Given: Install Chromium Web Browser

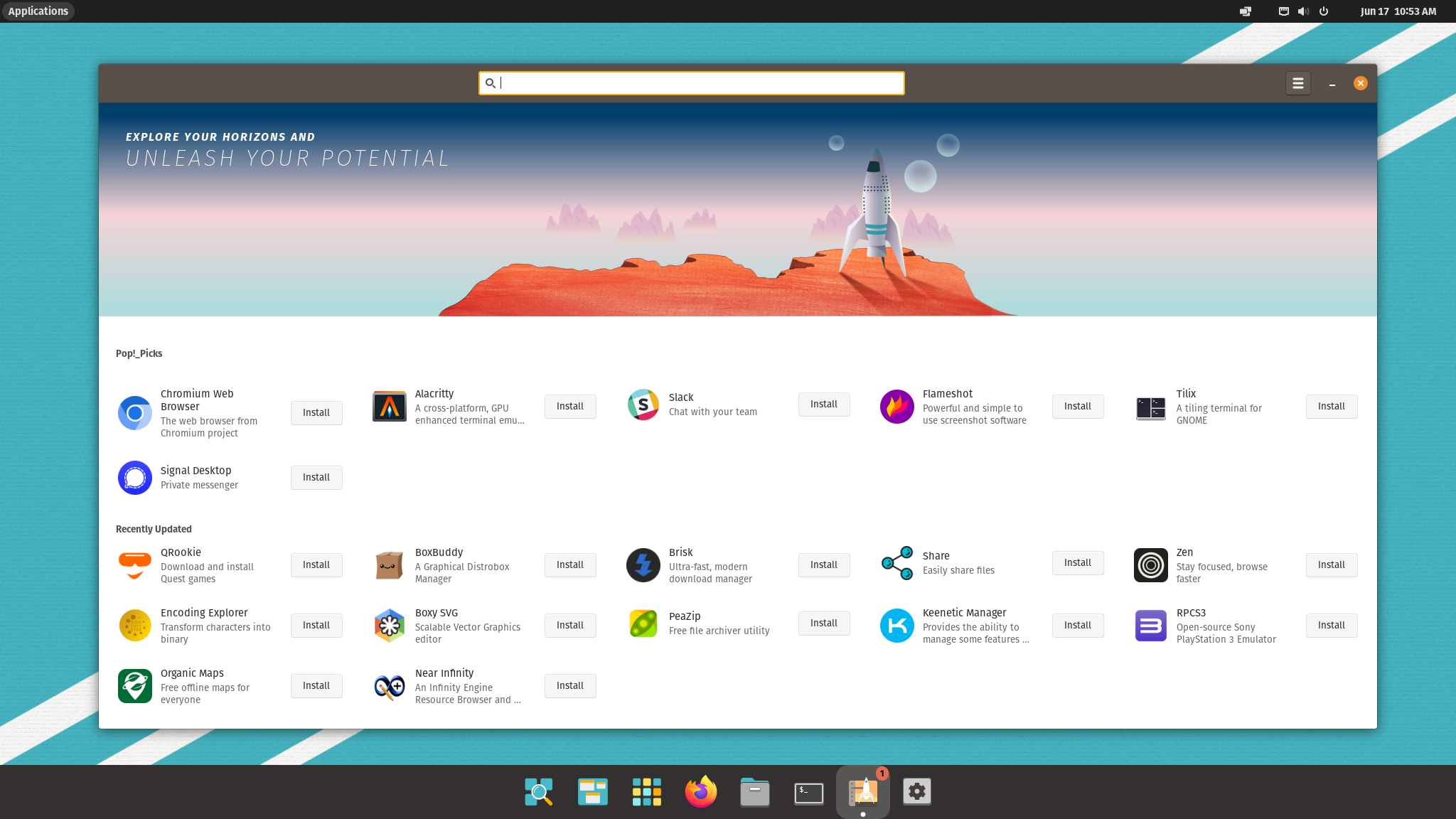Looking at the screenshot, I should (x=316, y=413).
